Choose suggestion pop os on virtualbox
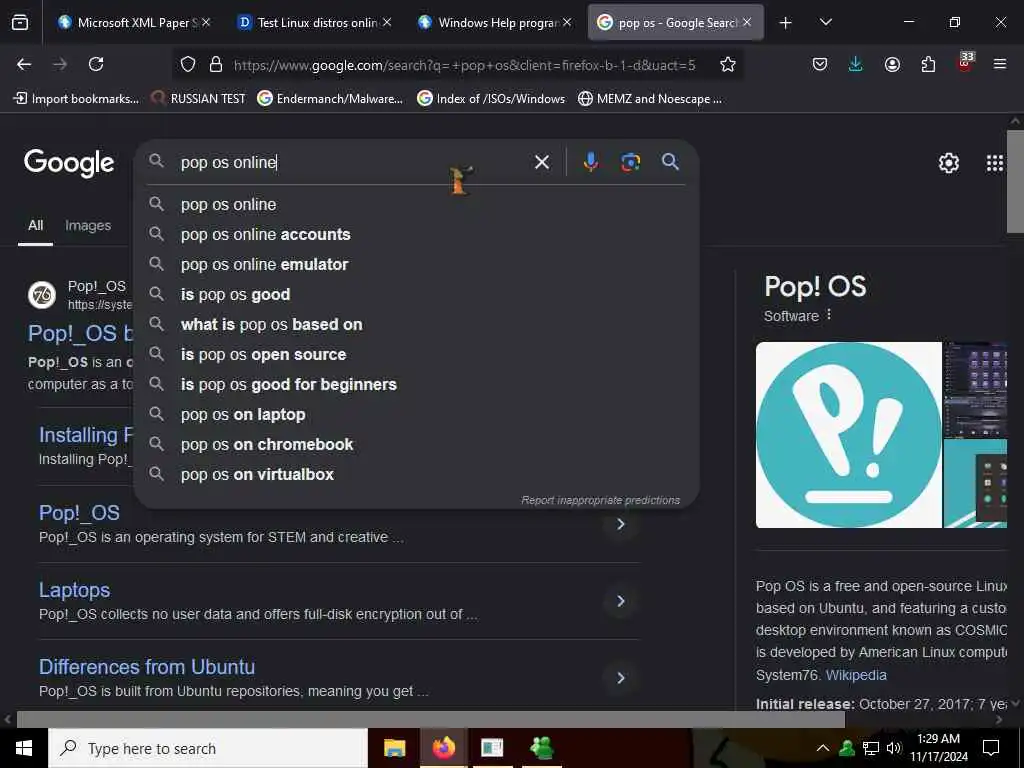 coord(416,475)
